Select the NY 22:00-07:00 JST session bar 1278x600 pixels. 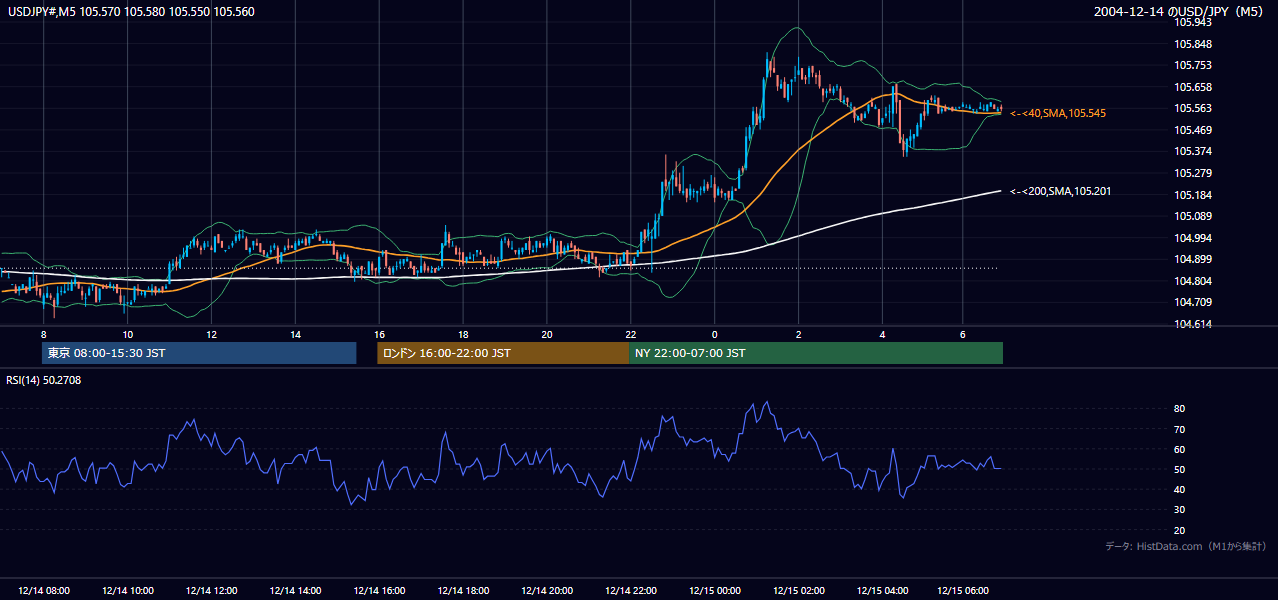click(x=816, y=353)
